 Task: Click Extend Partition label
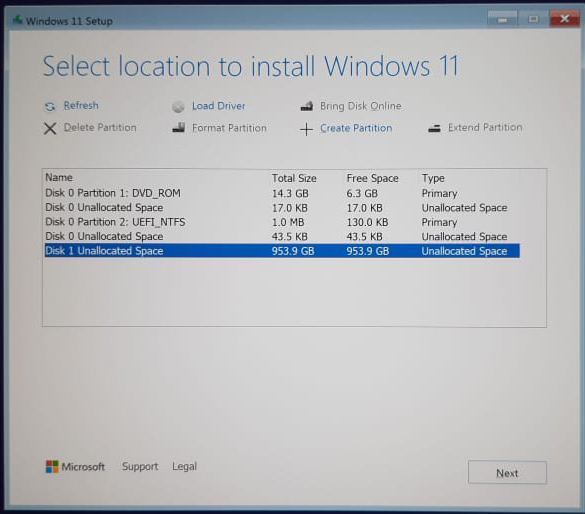click(x=485, y=128)
